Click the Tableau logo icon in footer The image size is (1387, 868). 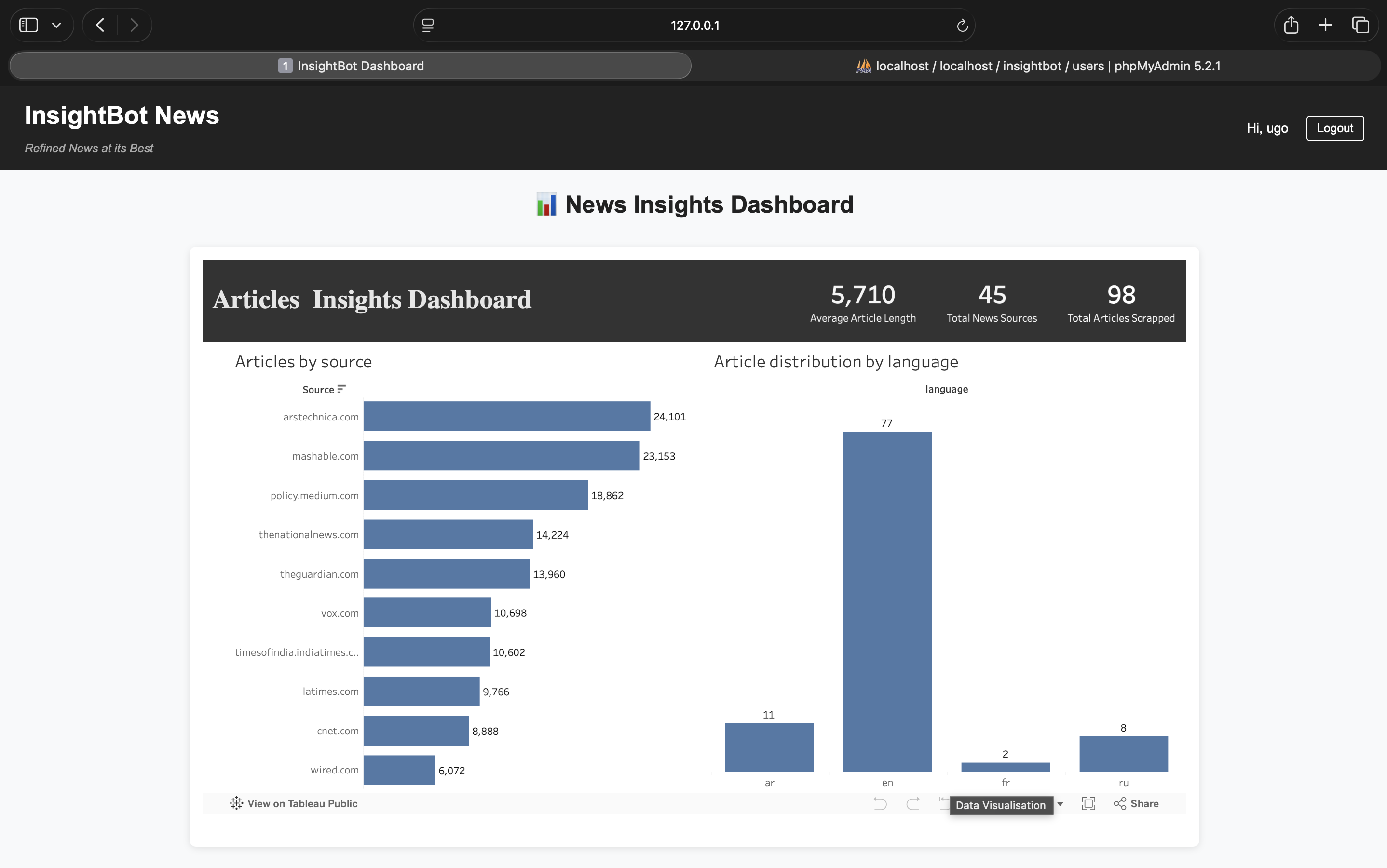pyautogui.click(x=236, y=803)
